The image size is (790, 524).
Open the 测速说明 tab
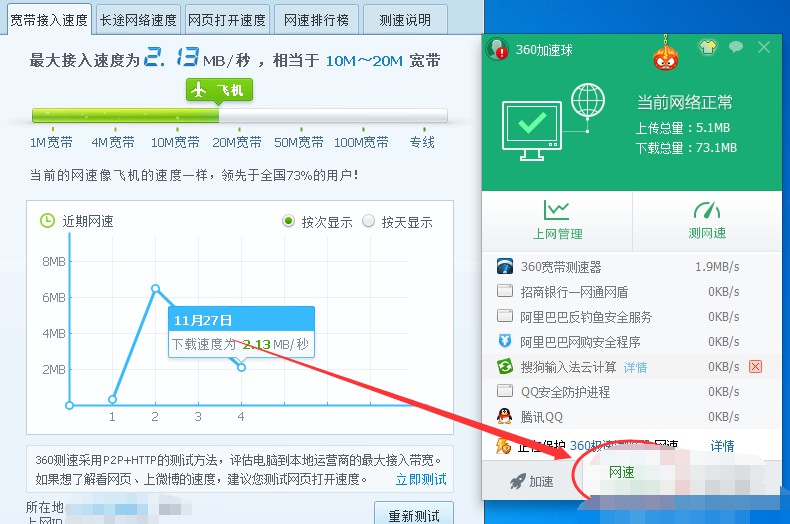tap(405, 19)
